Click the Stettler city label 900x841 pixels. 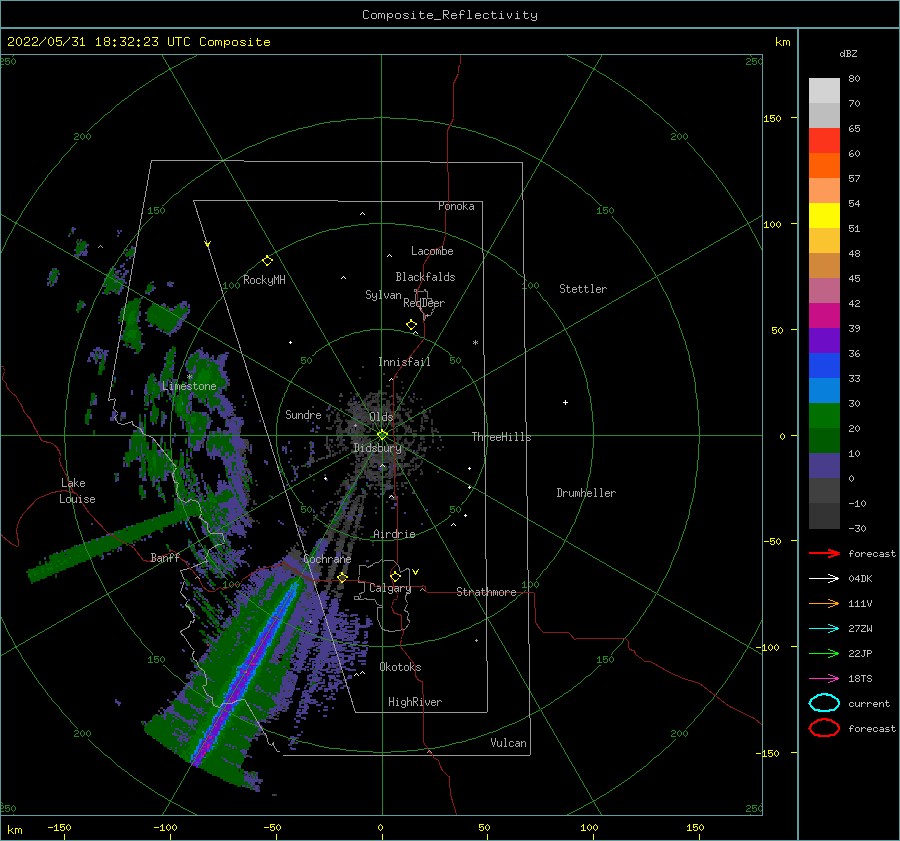583,289
